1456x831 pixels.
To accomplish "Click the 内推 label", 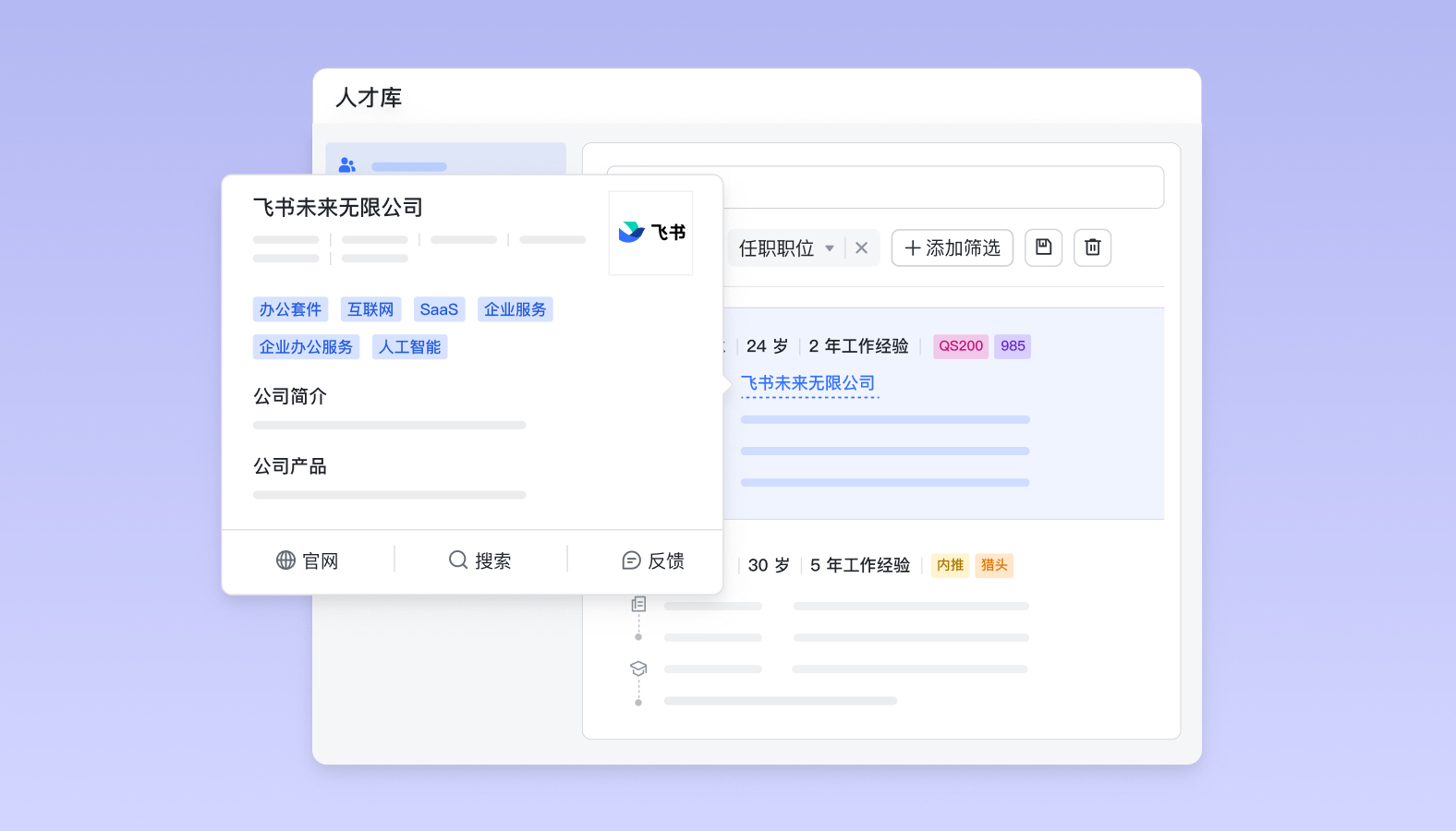I will [x=950, y=565].
